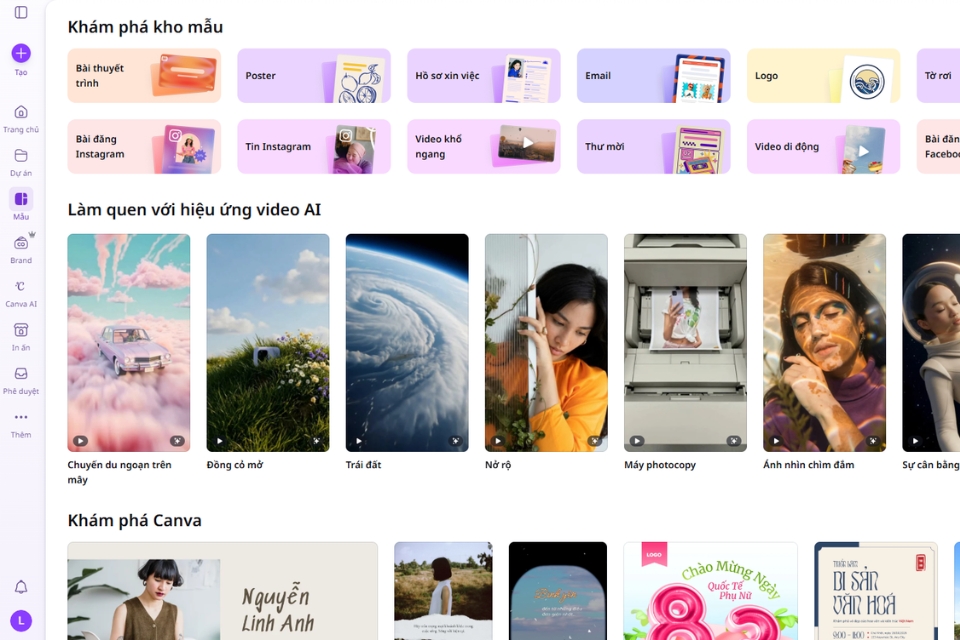
Task: Open the Chào Mừng Ngày 8/3 design
Action: 710,590
